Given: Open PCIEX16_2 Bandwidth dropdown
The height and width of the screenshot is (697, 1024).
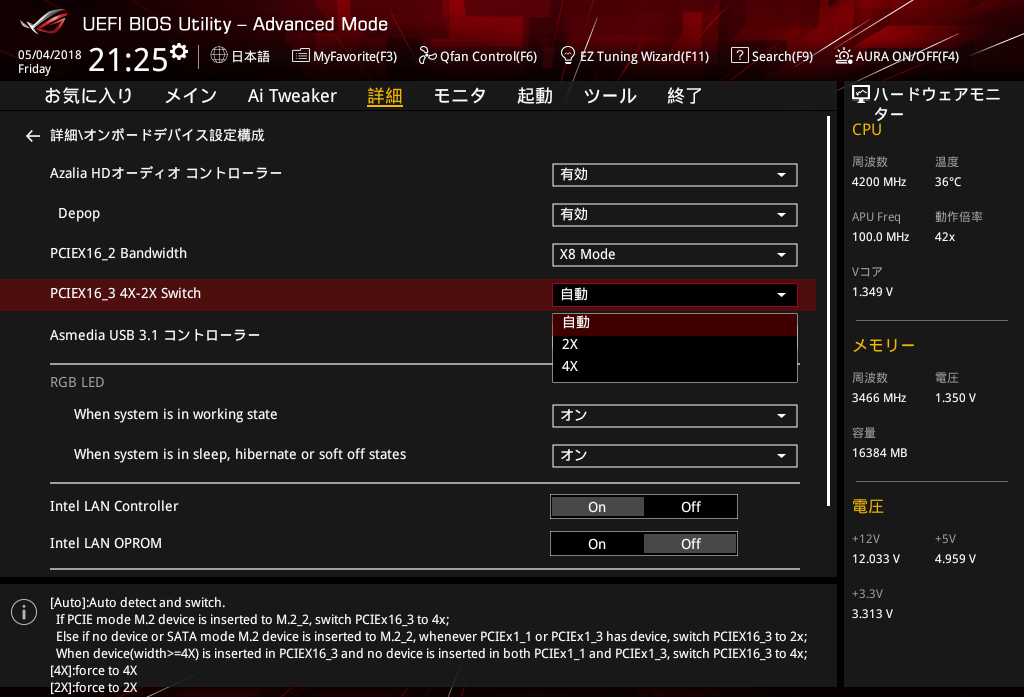Looking at the screenshot, I should tap(674, 255).
